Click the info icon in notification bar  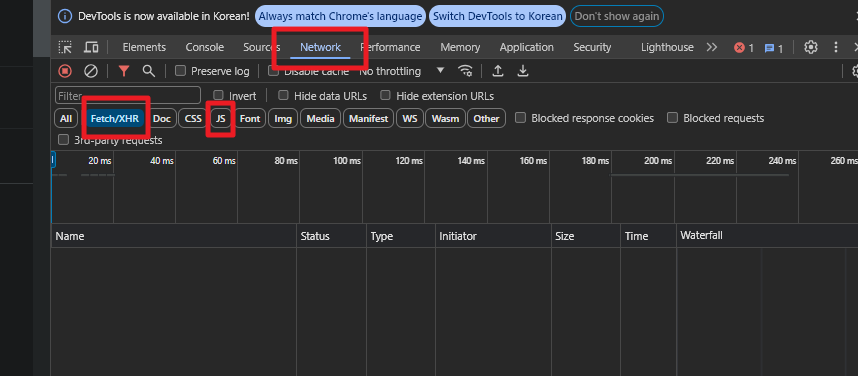pos(65,16)
